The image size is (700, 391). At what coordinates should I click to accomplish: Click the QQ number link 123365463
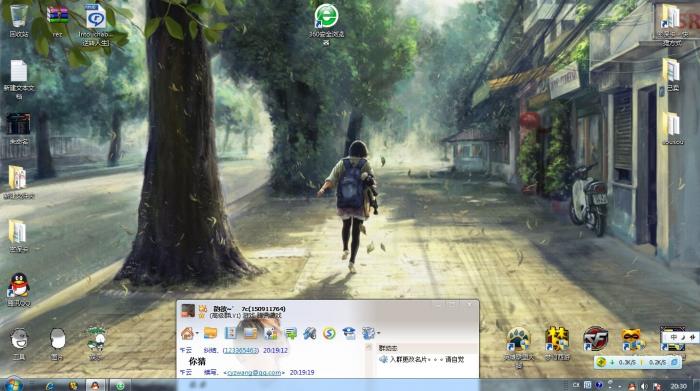tap(241, 351)
